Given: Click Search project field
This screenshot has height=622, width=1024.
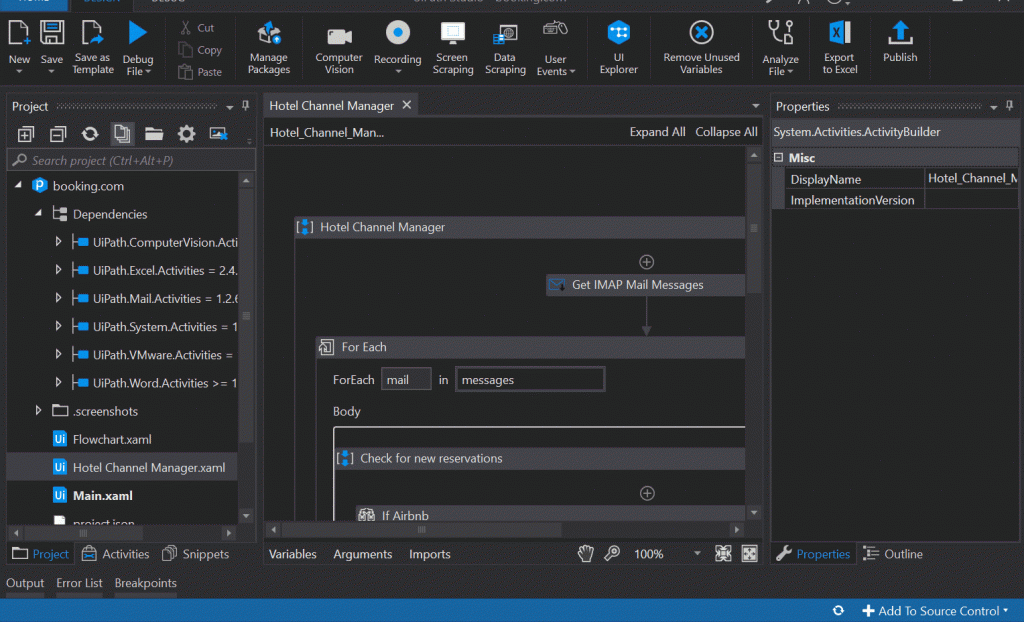Looking at the screenshot, I should [131, 160].
